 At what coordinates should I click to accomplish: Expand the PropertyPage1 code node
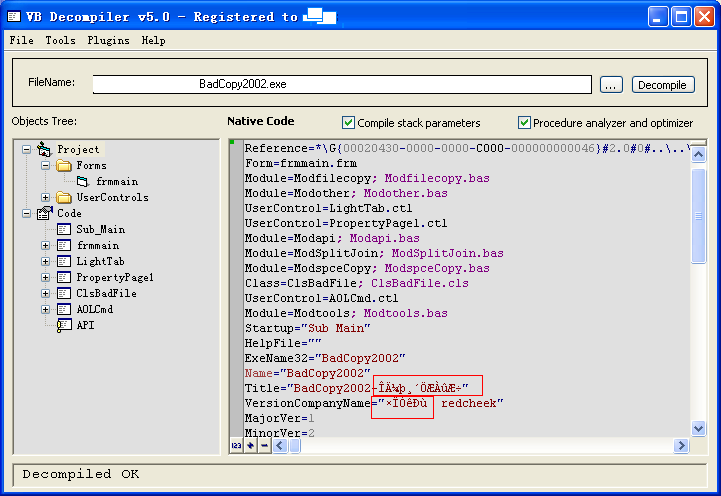pyautogui.click(x=46, y=278)
